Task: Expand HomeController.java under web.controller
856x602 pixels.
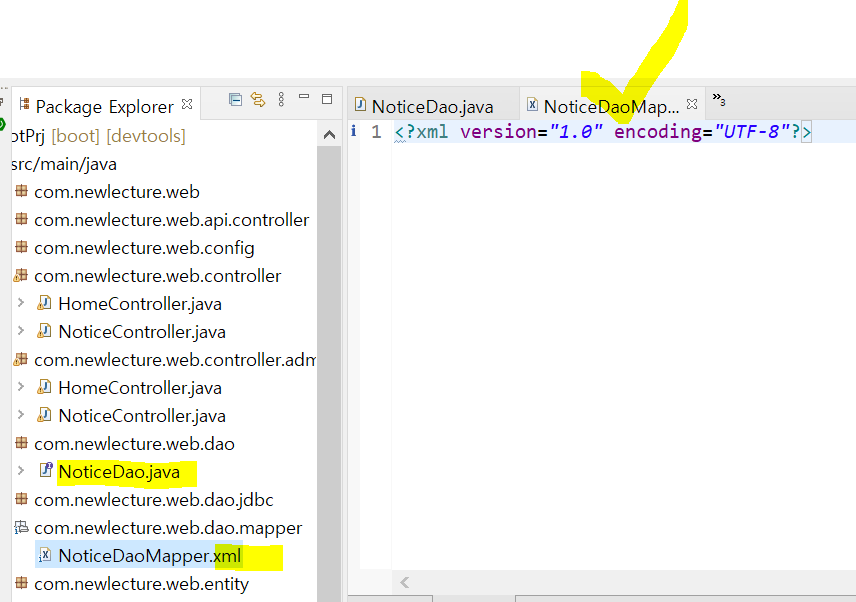Action: tap(21, 302)
